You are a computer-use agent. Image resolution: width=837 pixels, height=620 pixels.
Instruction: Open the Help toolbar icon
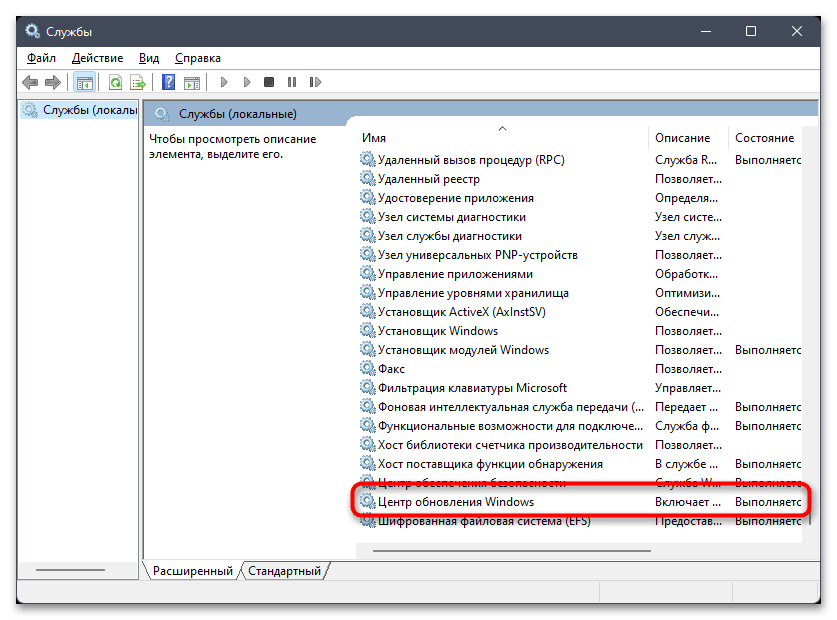(168, 82)
